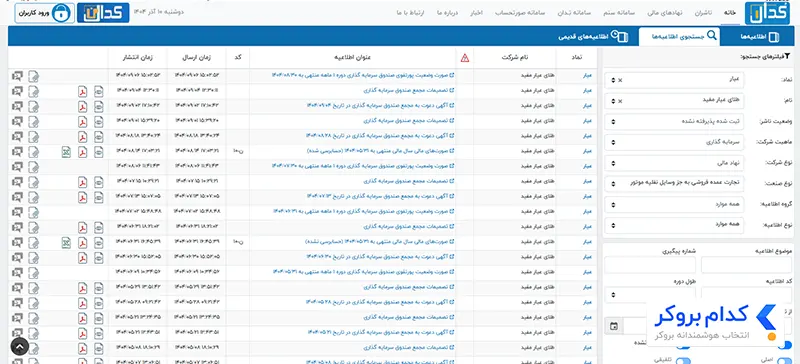Switch to the اطلاعیه‌ها tab
Screen dimensions: 800x364
tap(759, 37)
